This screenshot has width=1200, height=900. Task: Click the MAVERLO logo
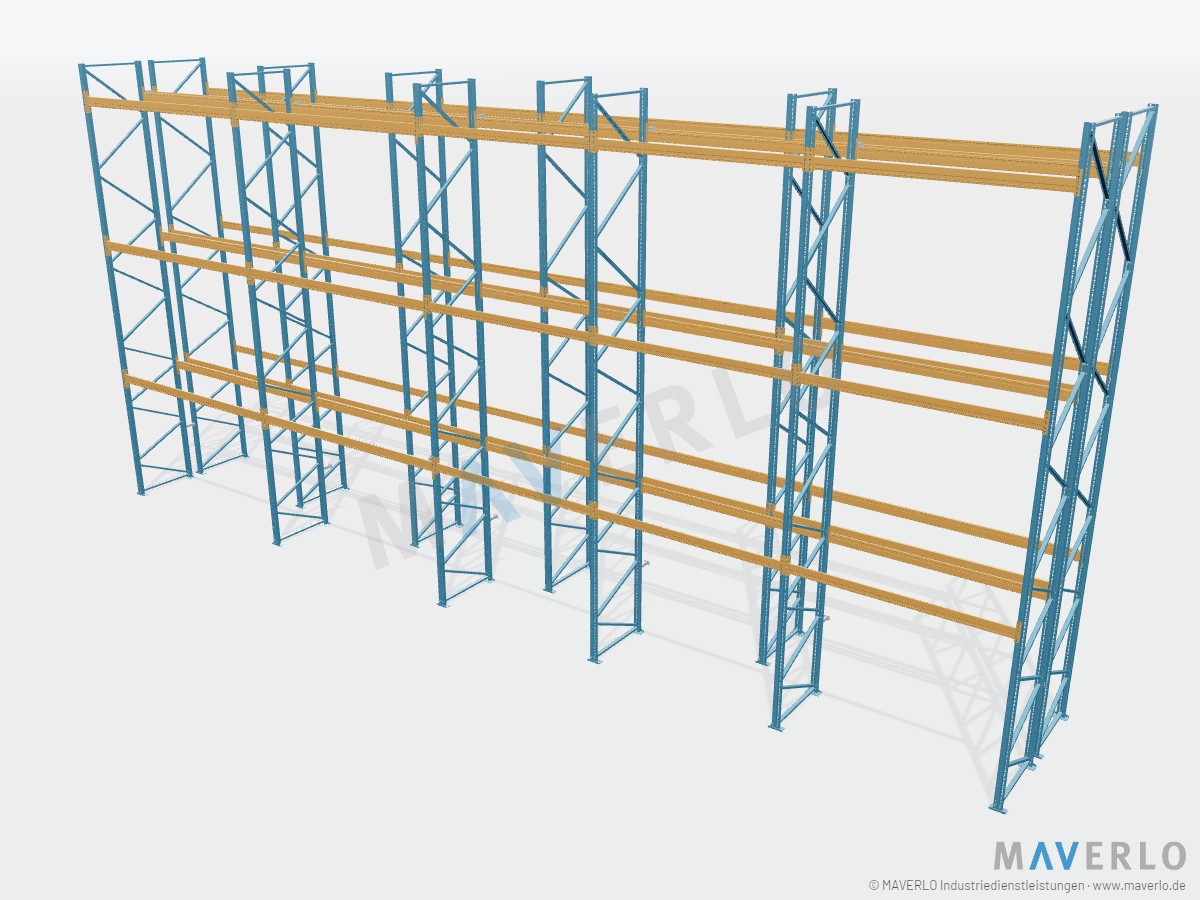coord(1090,856)
